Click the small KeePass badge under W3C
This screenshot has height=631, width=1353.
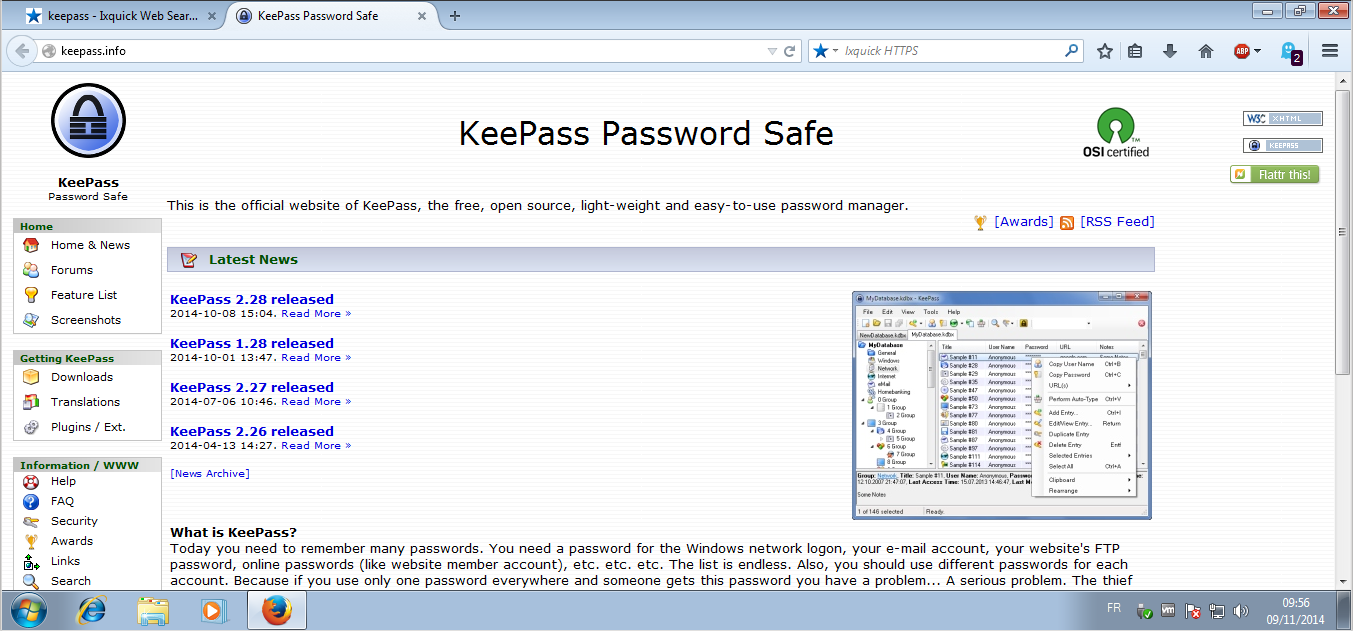[1283, 145]
